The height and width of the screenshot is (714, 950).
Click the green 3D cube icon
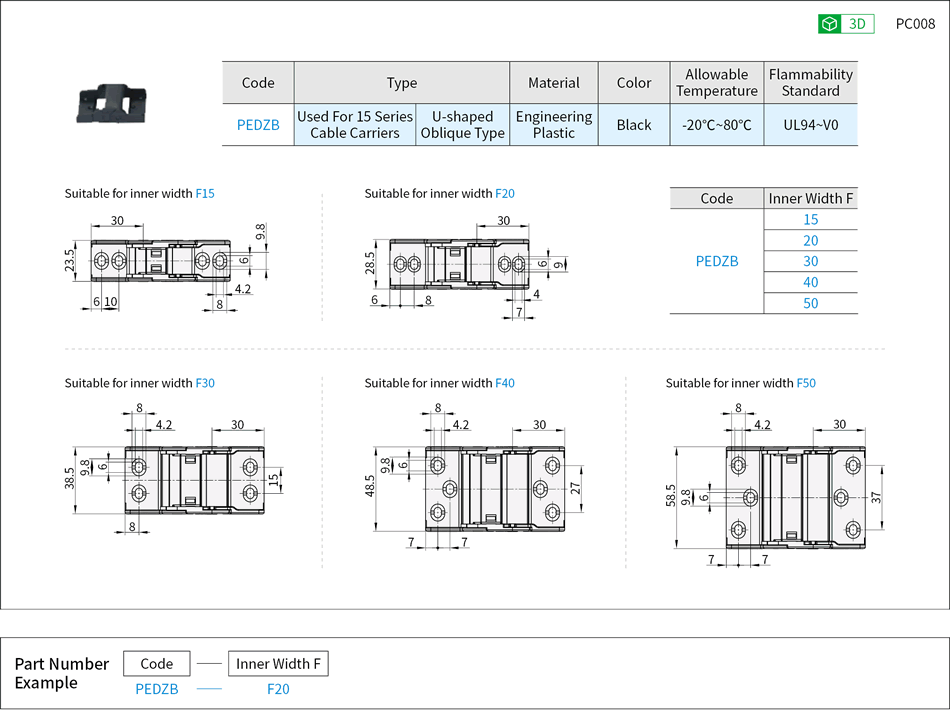pos(829,24)
